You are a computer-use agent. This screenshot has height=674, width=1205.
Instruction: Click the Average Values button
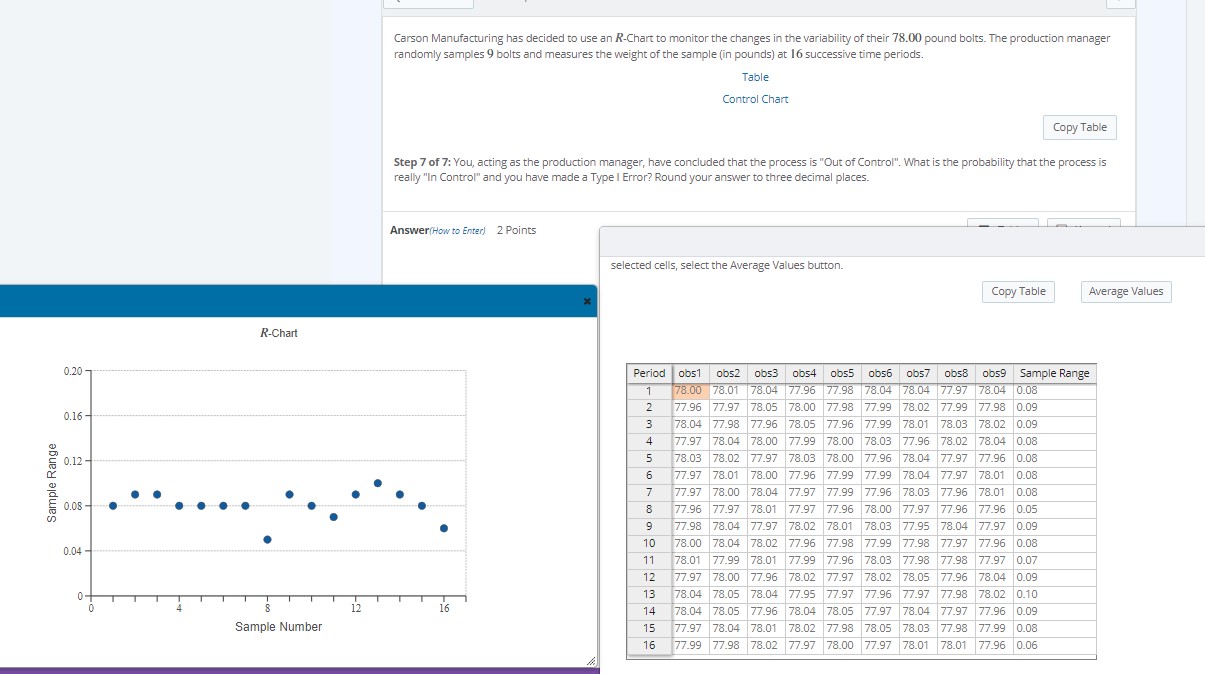1126,291
